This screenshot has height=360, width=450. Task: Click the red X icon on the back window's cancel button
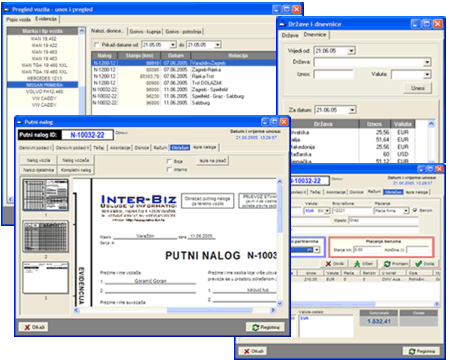(x=246, y=351)
